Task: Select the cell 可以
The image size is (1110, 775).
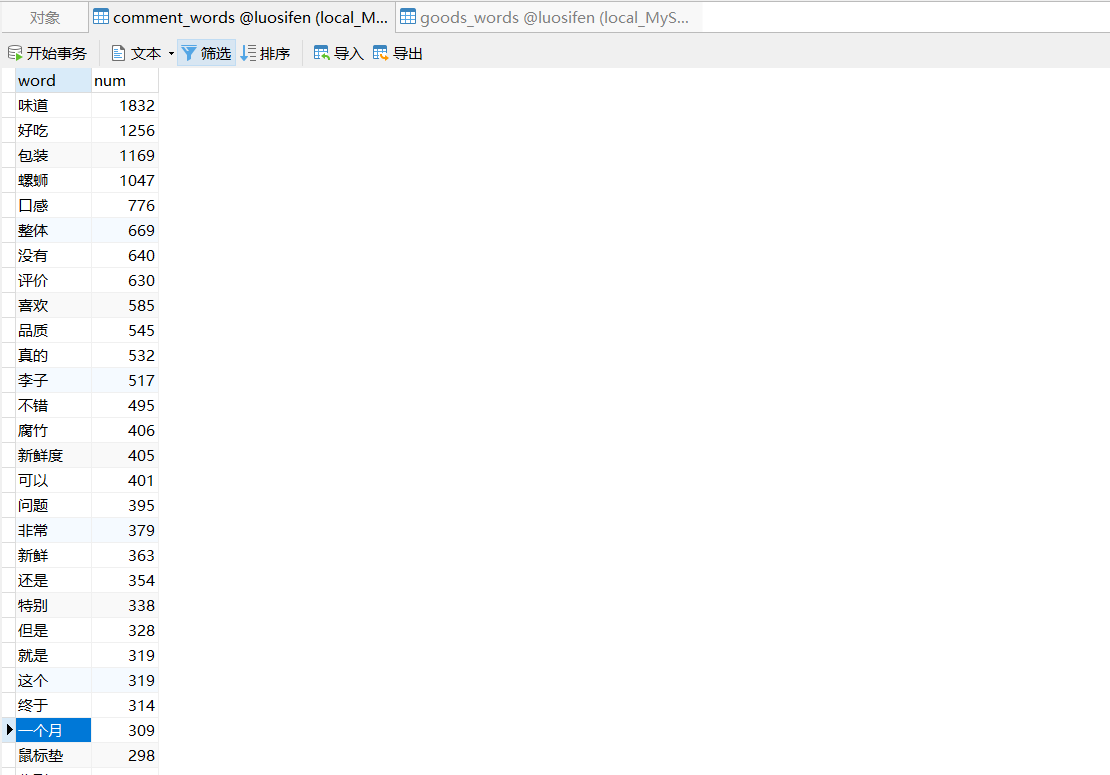Action: (53, 481)
